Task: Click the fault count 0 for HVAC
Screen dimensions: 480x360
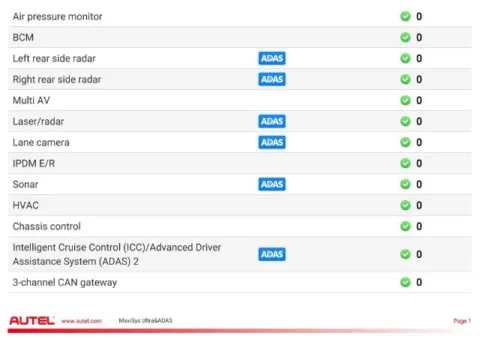Action: point(419,205)
